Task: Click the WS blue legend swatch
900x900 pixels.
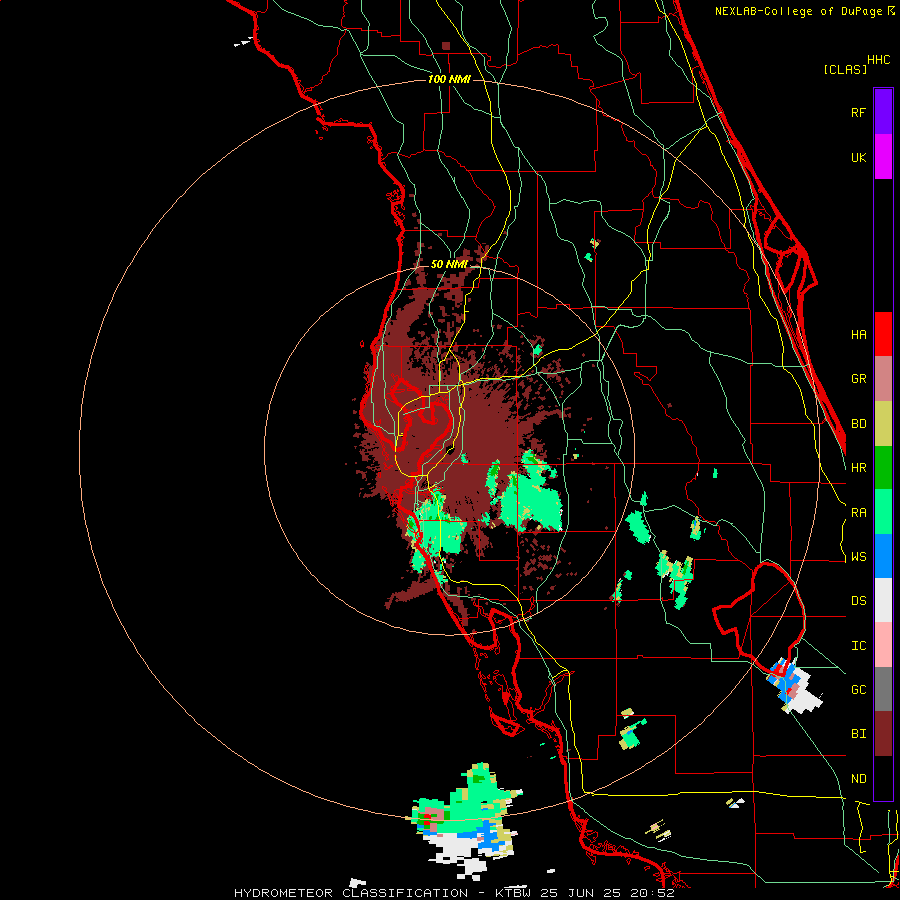Action: click(x=883, y=556)
